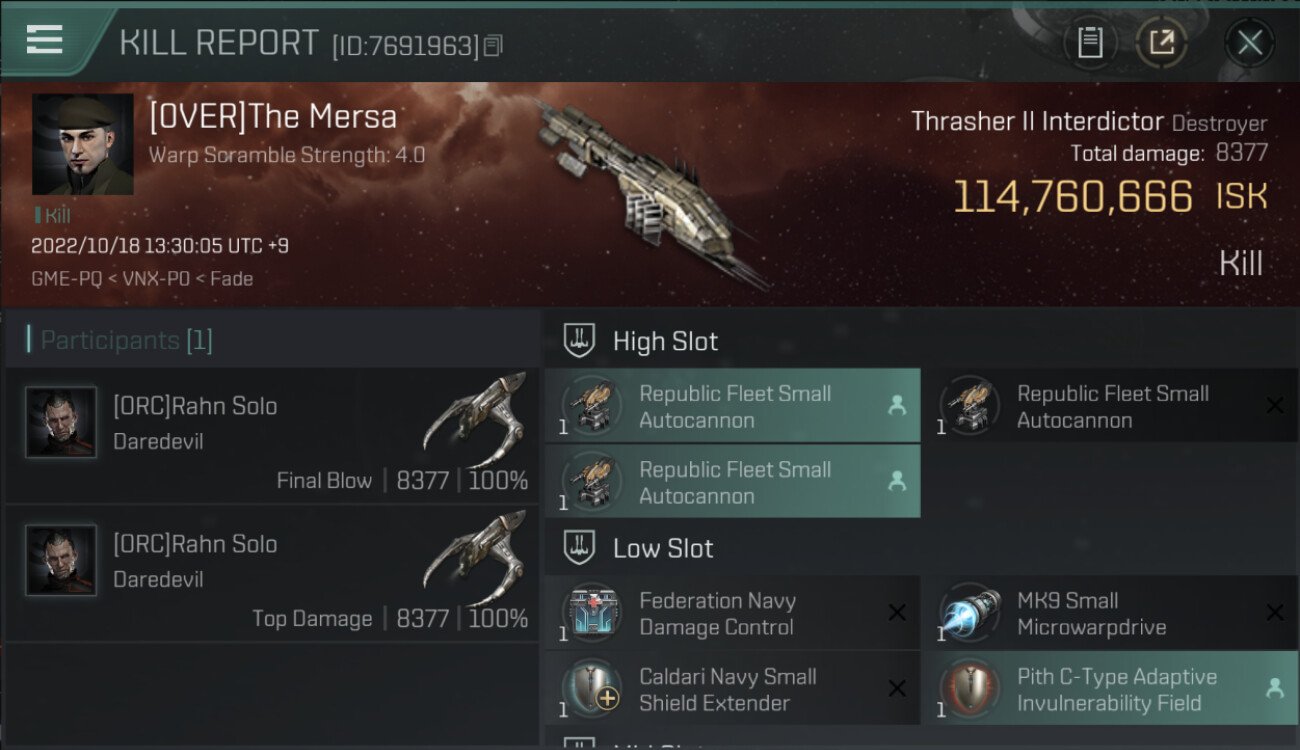
Task: Copy the kill report ID
Action: (493, 46)
